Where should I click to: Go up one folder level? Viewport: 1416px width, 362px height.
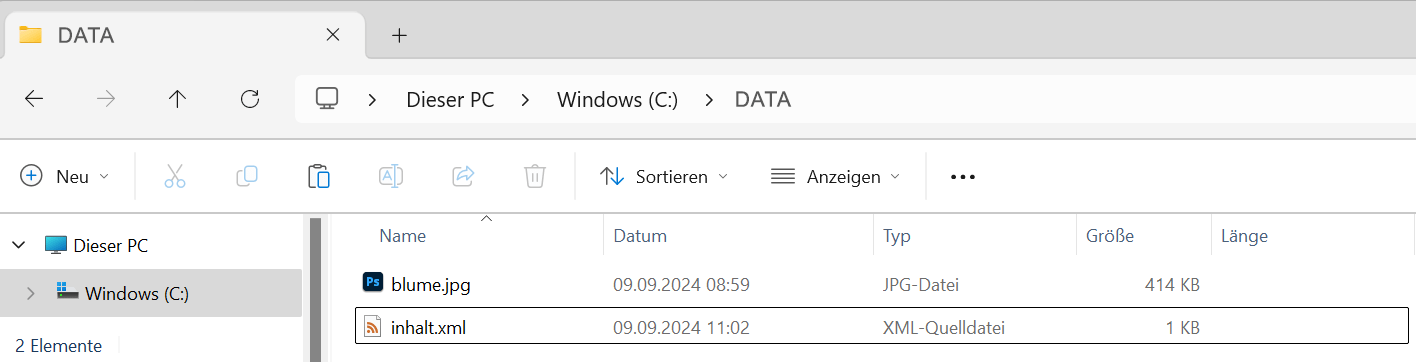[x=177, y=99]
